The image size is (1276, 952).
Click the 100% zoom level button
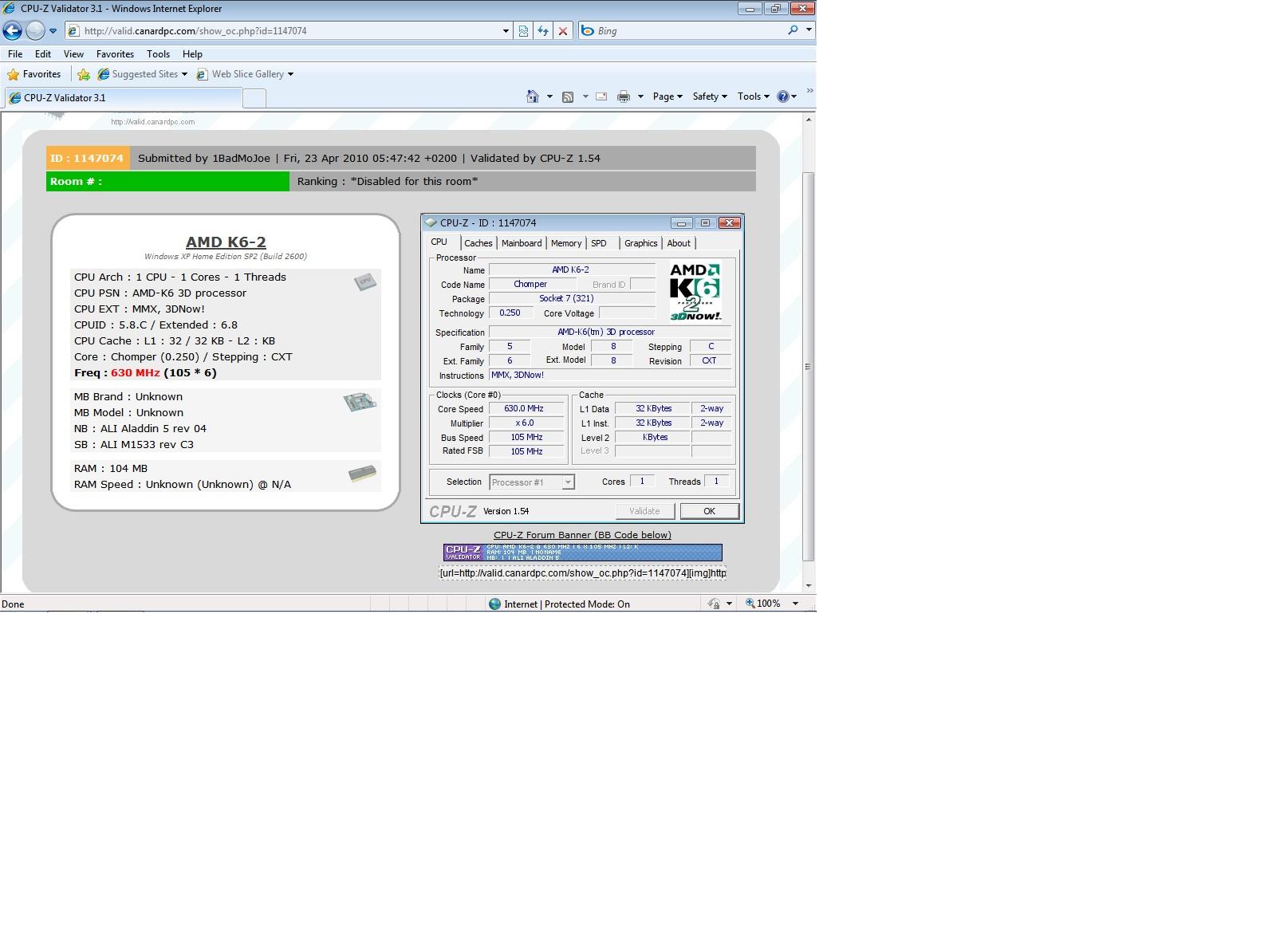[763, 604]
